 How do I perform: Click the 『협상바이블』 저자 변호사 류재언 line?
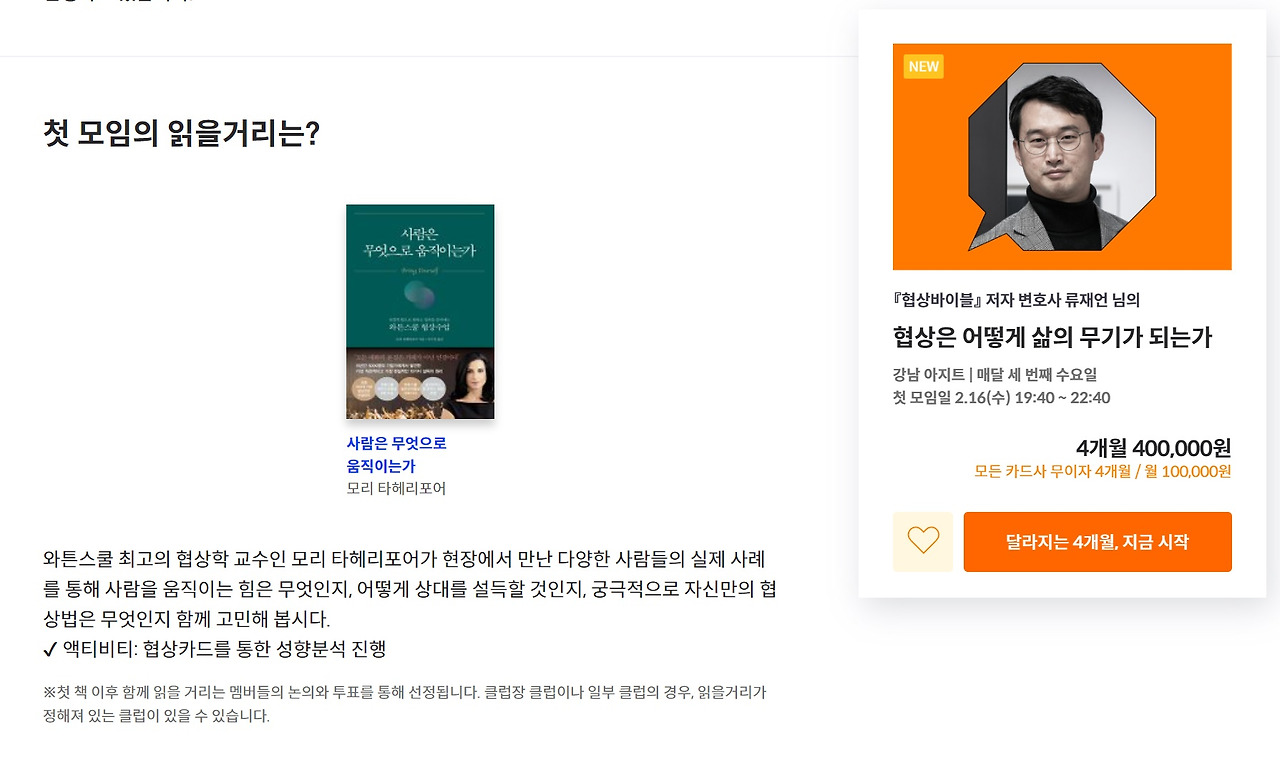coord(1016,300)
